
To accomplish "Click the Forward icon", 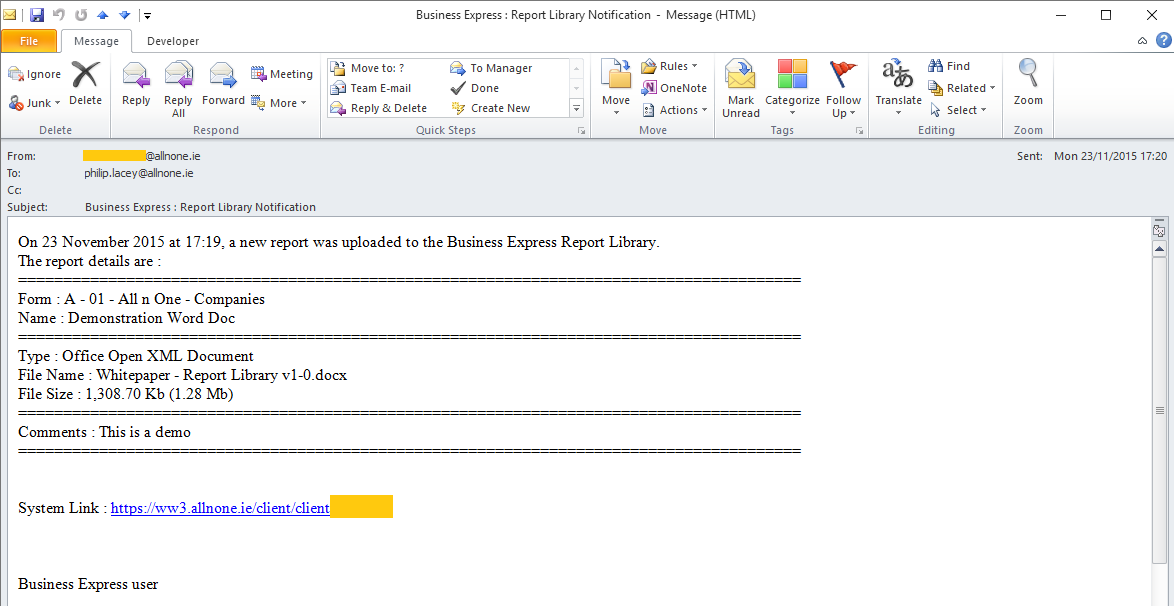I will coord(222,80).
